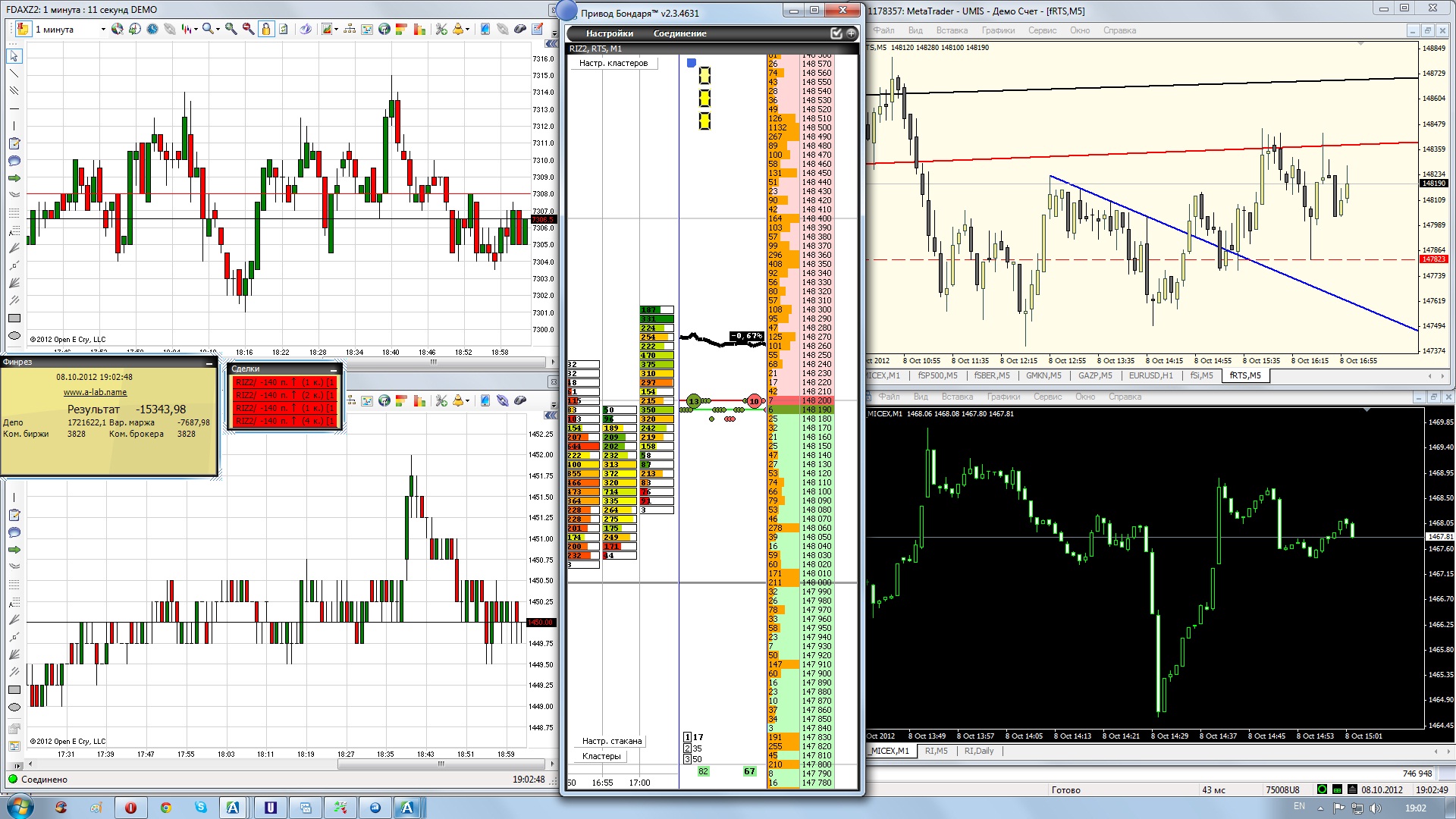Select the trend line drawing tool
The image size is (1456, 819).
[14, 74]
